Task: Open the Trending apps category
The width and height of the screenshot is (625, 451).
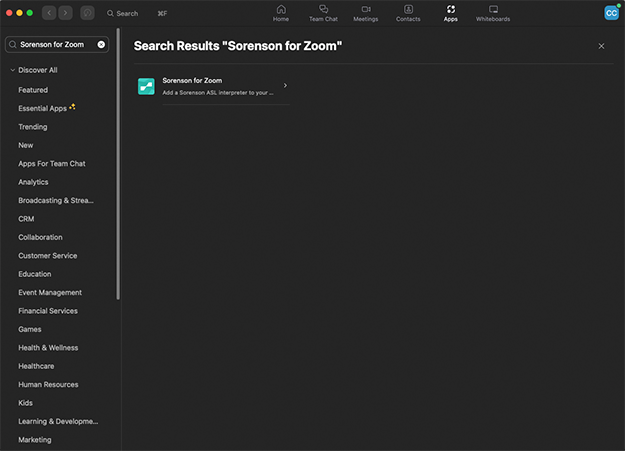Action: point(33,127)
